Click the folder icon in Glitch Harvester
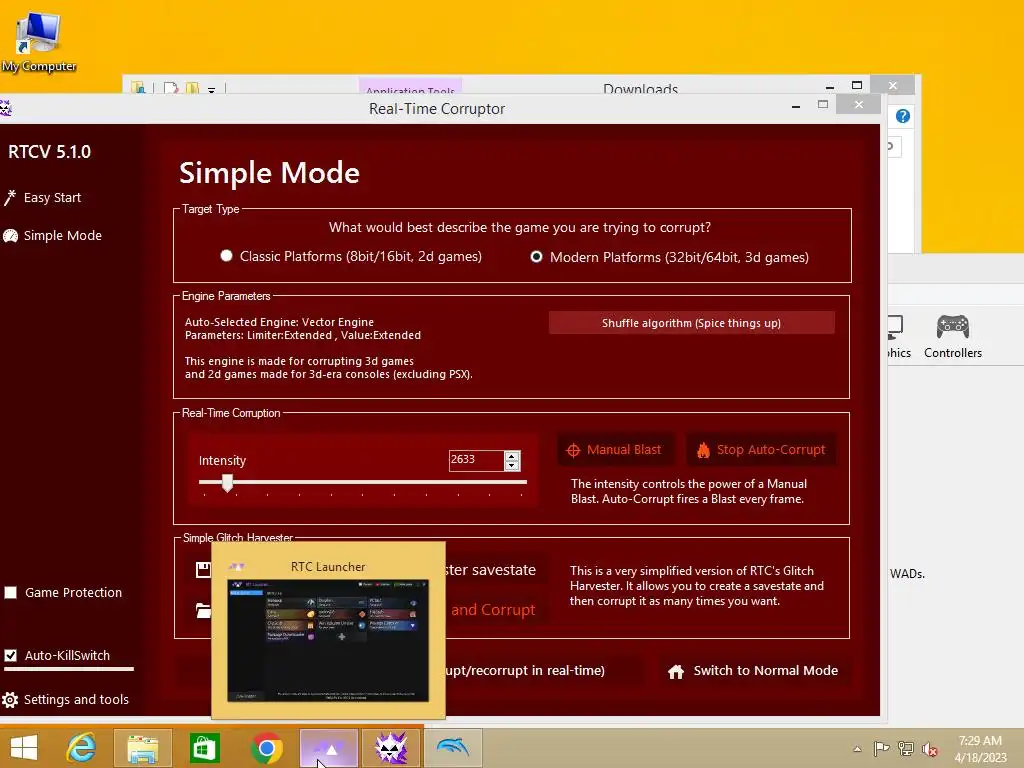1024x768 pixels. tap(203, 611)
